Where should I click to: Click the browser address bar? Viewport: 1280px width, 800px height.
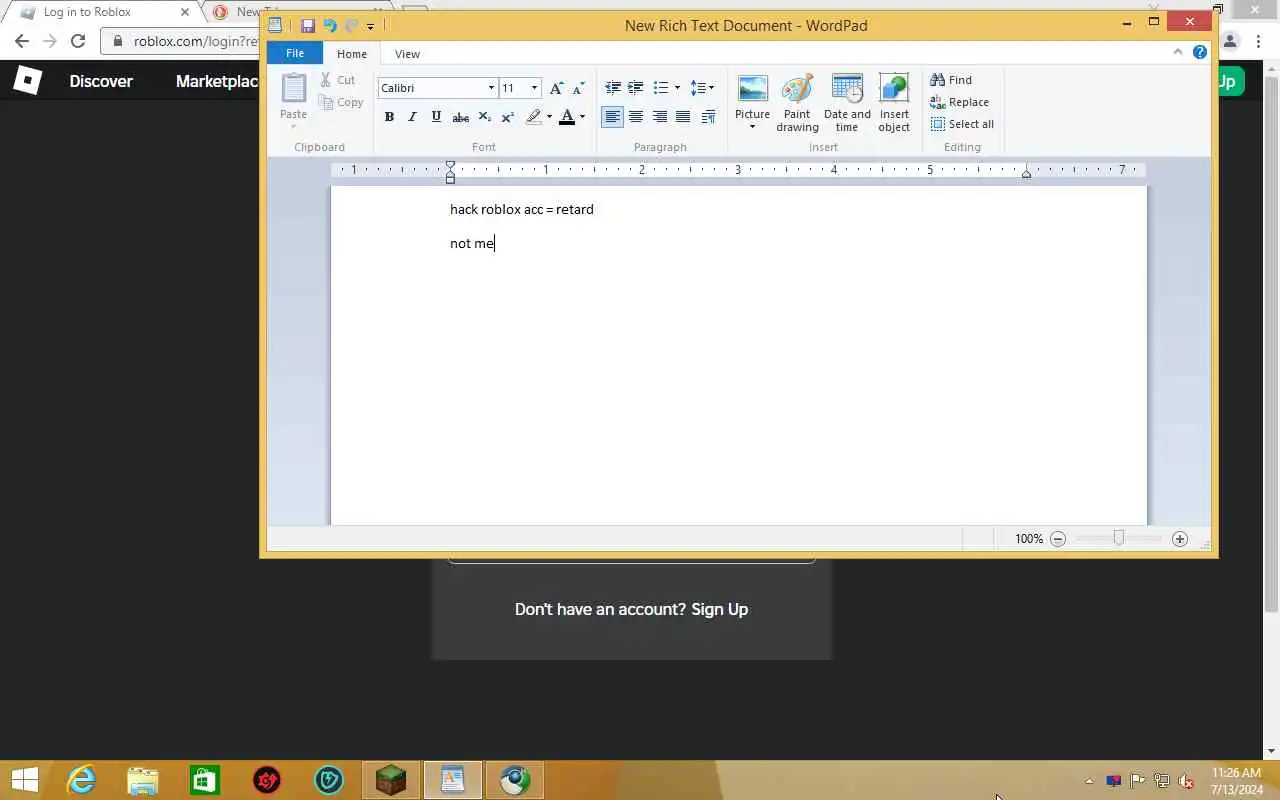pos(180,41)
